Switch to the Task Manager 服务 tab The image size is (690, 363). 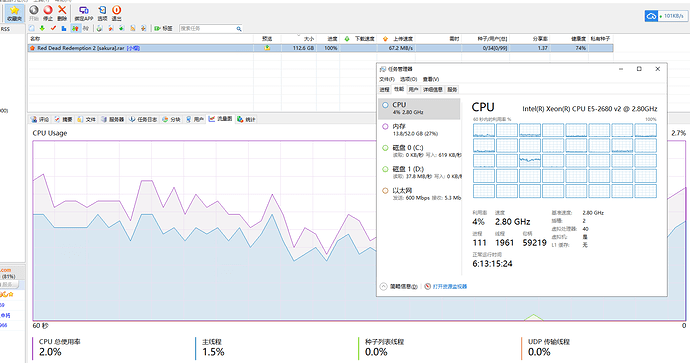(452, 89)
